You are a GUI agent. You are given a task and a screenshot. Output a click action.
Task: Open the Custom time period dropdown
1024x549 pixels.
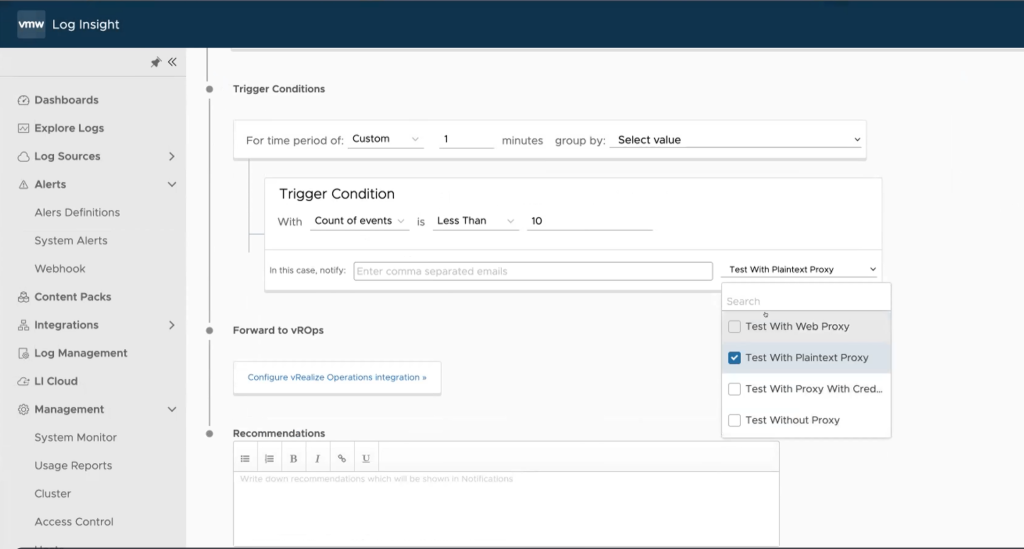(x=385, y=139)
